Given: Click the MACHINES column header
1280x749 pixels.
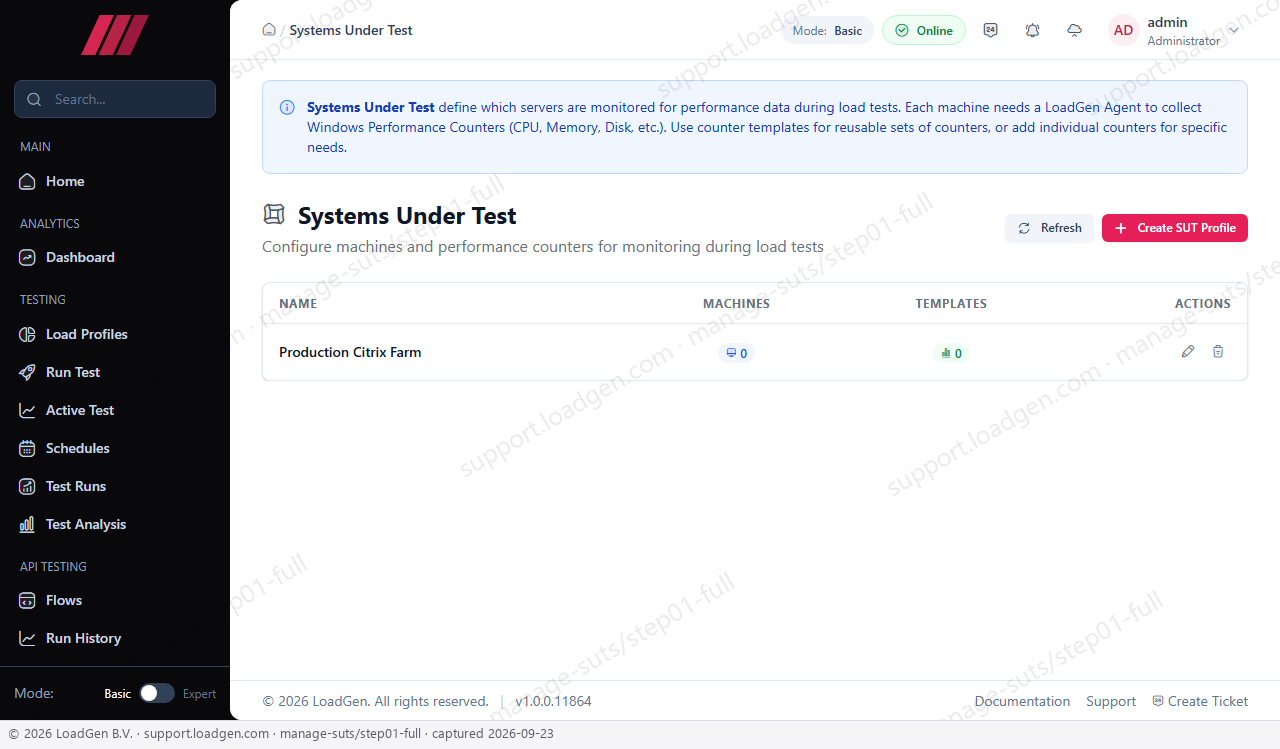Looking at the screenshot, I should [x=736, y=303].
